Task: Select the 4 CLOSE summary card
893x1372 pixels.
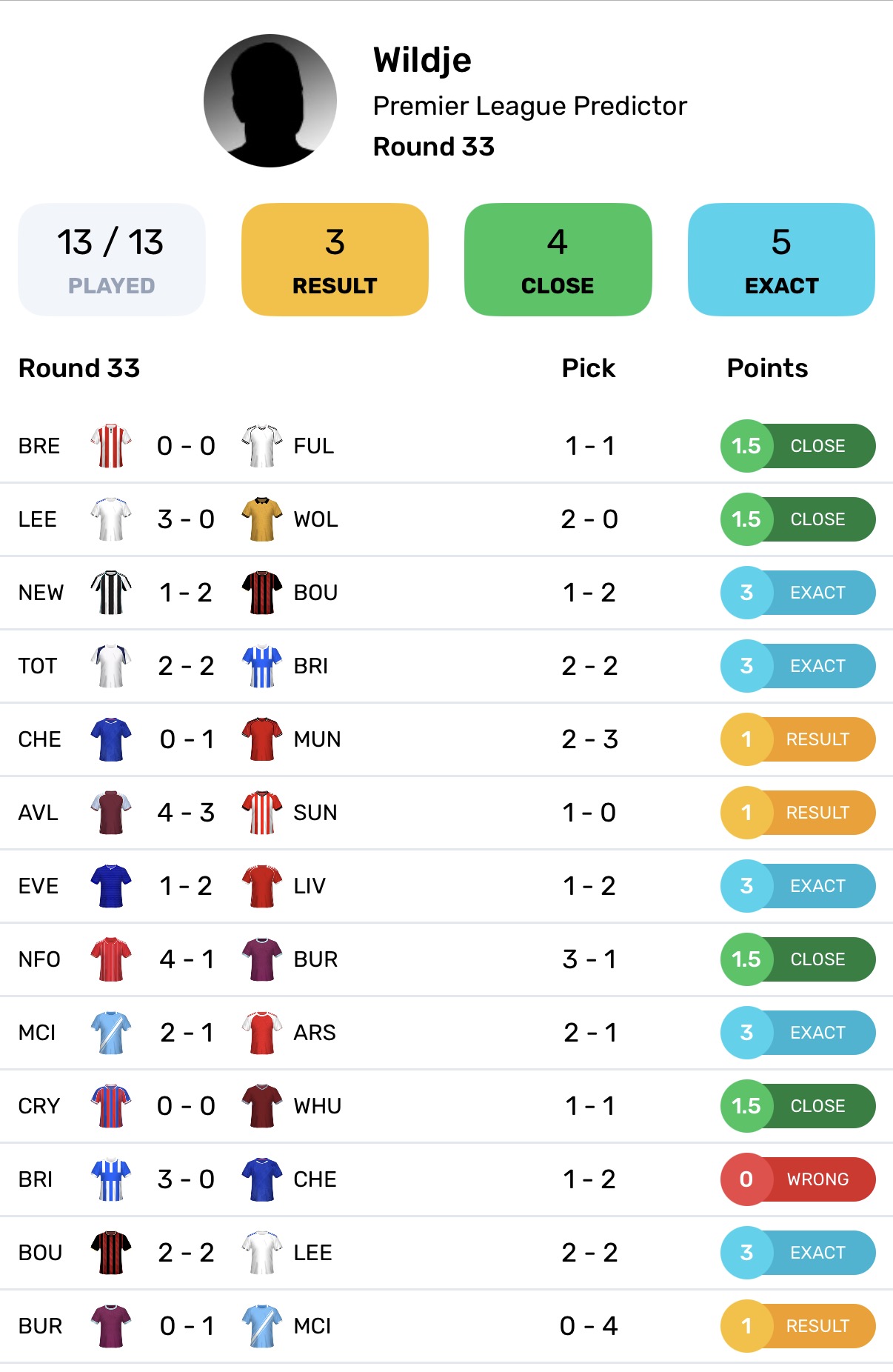Action: [x=558, y=260]
